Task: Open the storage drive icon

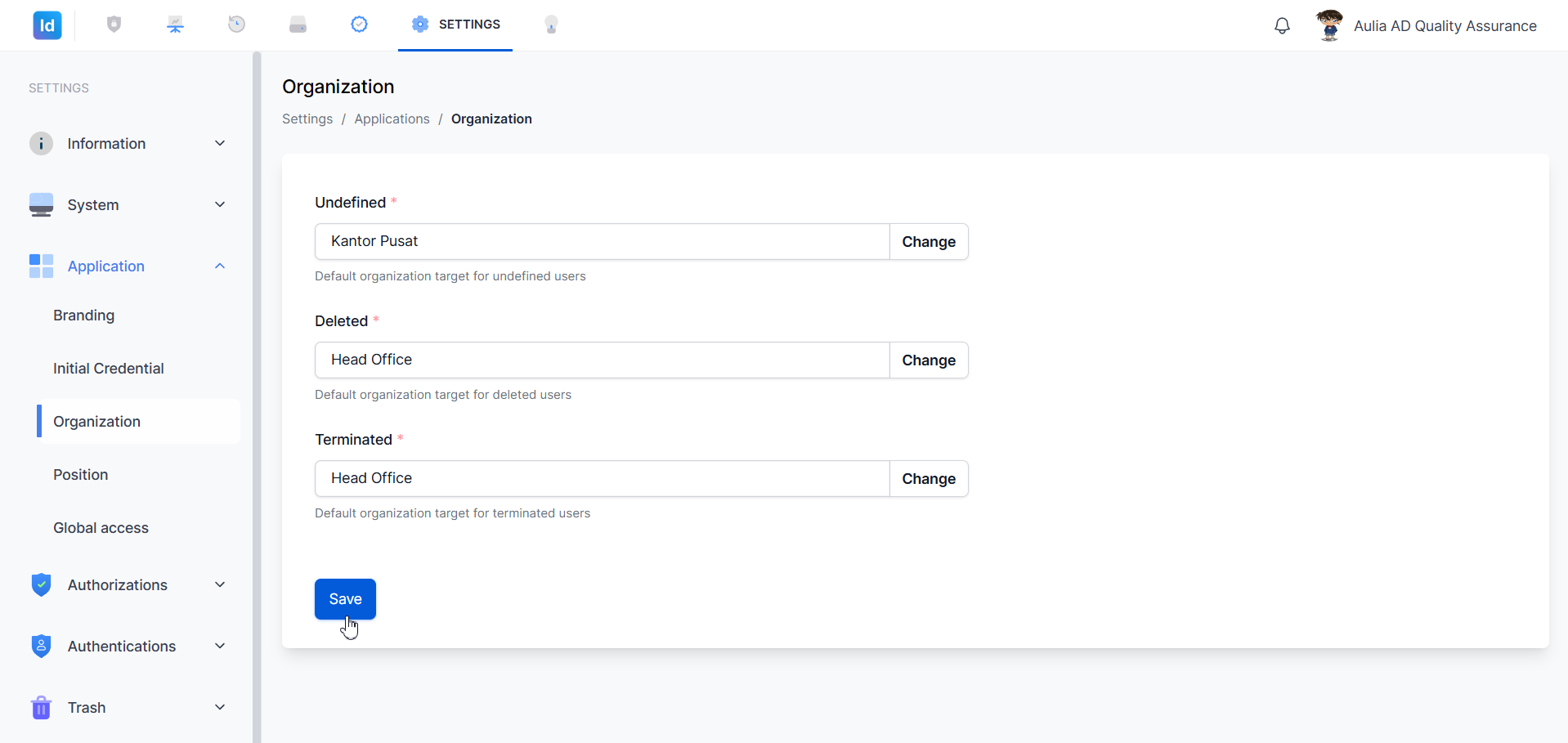Action: 298,25
